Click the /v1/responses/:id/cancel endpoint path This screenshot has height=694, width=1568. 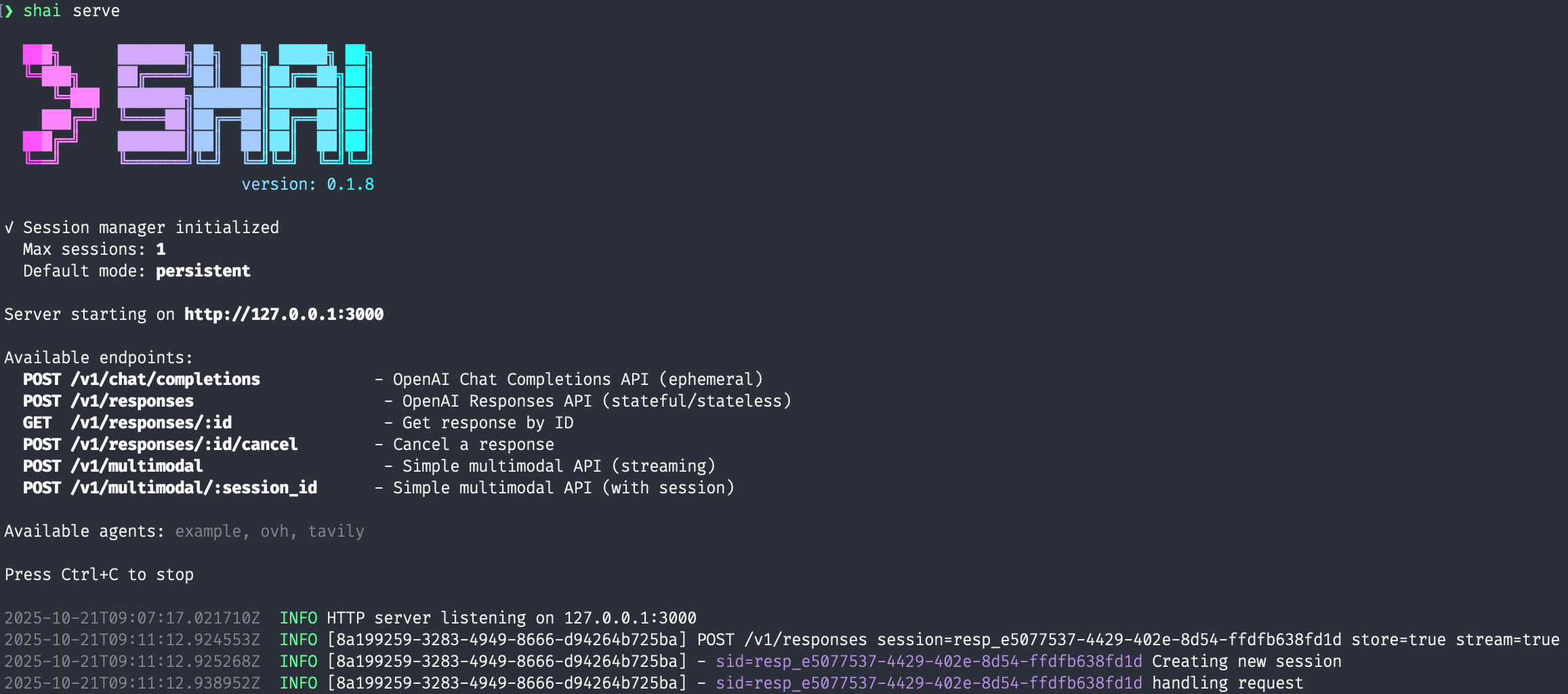click(x=184, y=445)
